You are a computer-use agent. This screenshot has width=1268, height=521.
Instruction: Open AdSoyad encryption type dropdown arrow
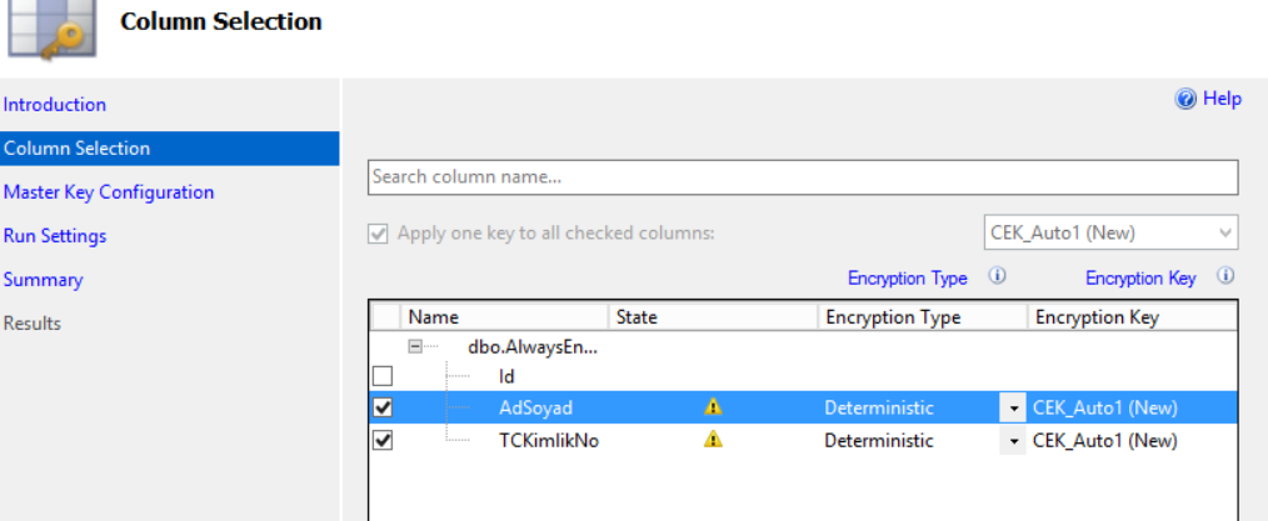coord(1013,408)
